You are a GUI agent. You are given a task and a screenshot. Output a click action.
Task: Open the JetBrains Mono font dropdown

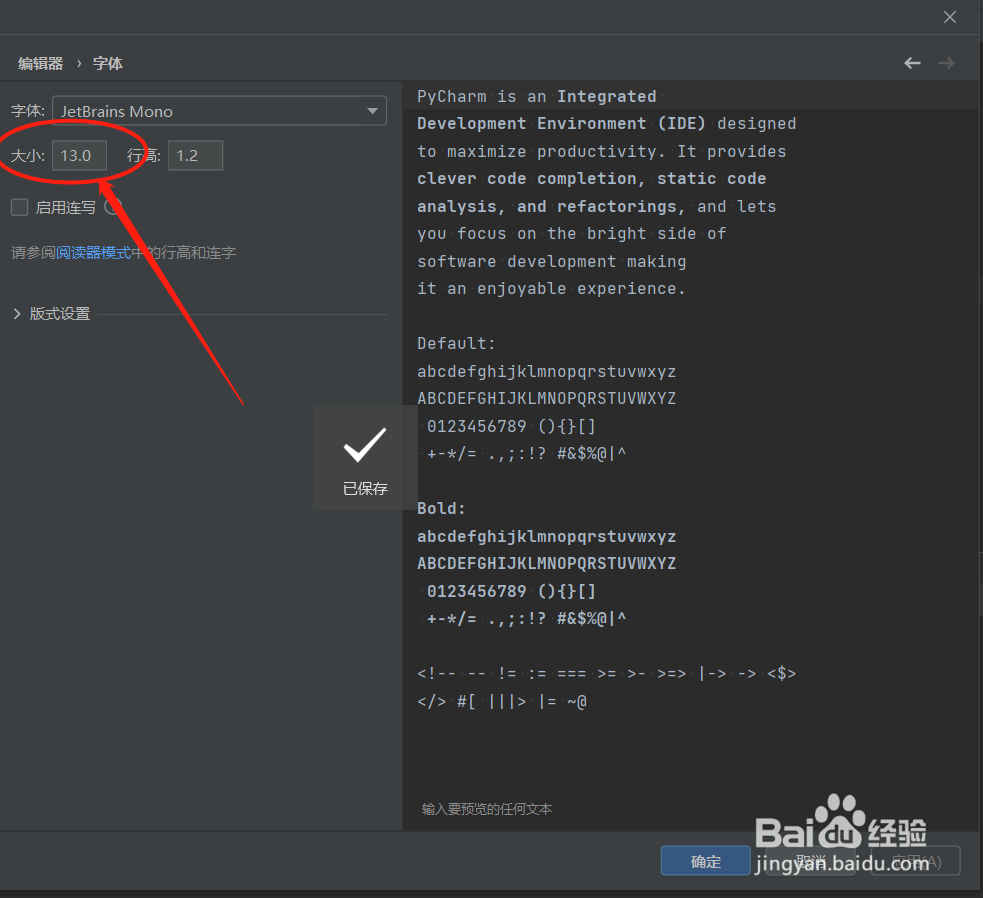click(219, 111)
